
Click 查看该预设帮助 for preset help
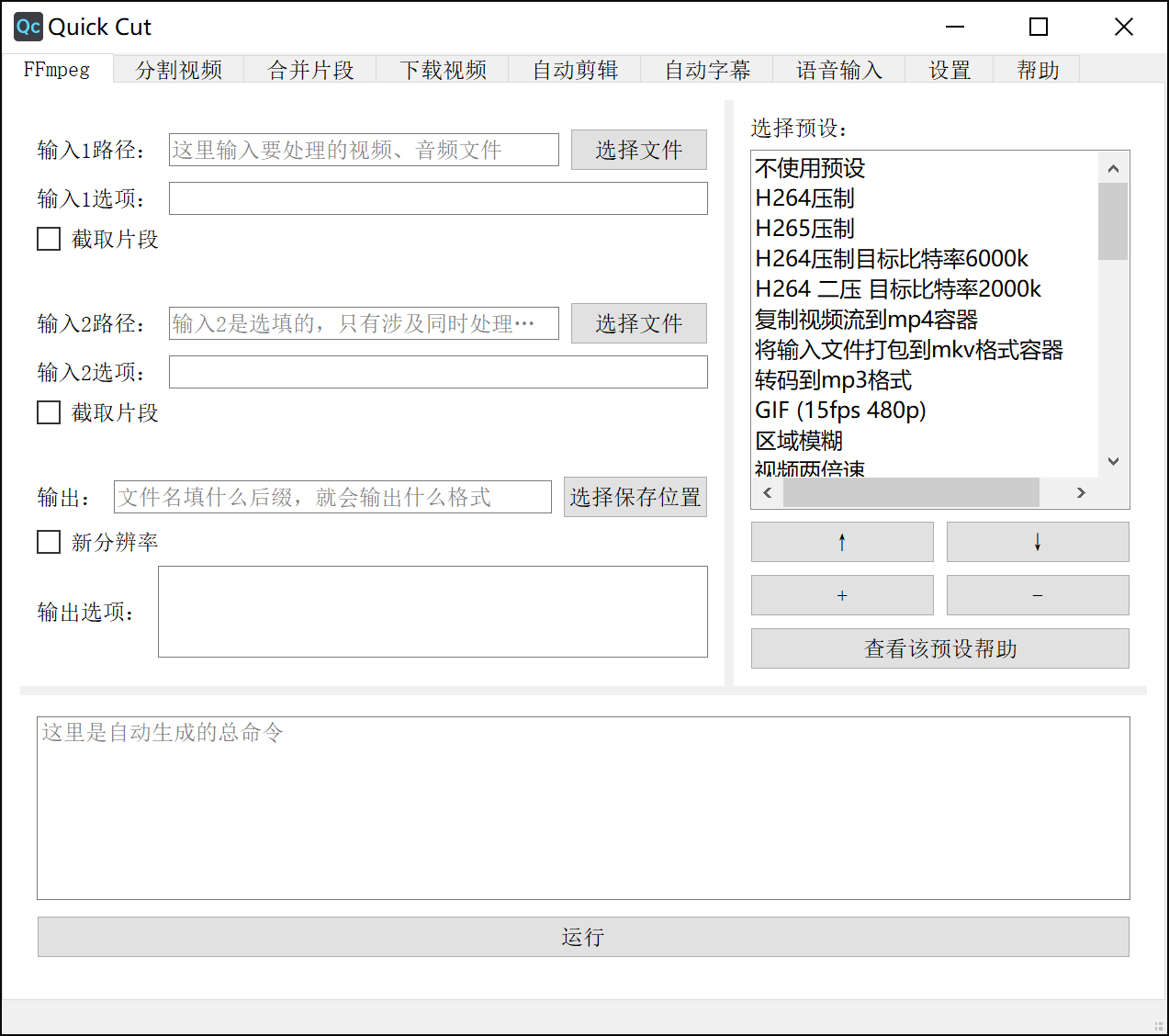[939, 648]
